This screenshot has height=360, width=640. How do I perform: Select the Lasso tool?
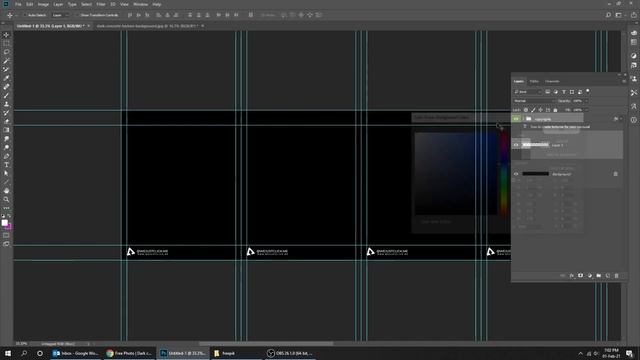point(6,52)
